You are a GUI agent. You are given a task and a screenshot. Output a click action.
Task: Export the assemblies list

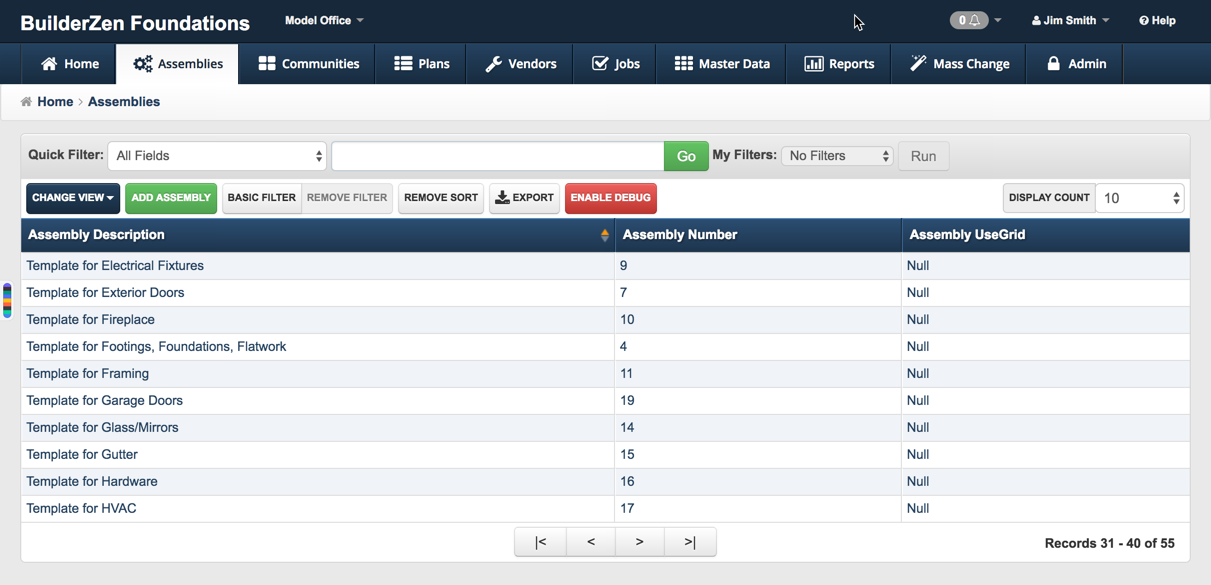[524, 198]
